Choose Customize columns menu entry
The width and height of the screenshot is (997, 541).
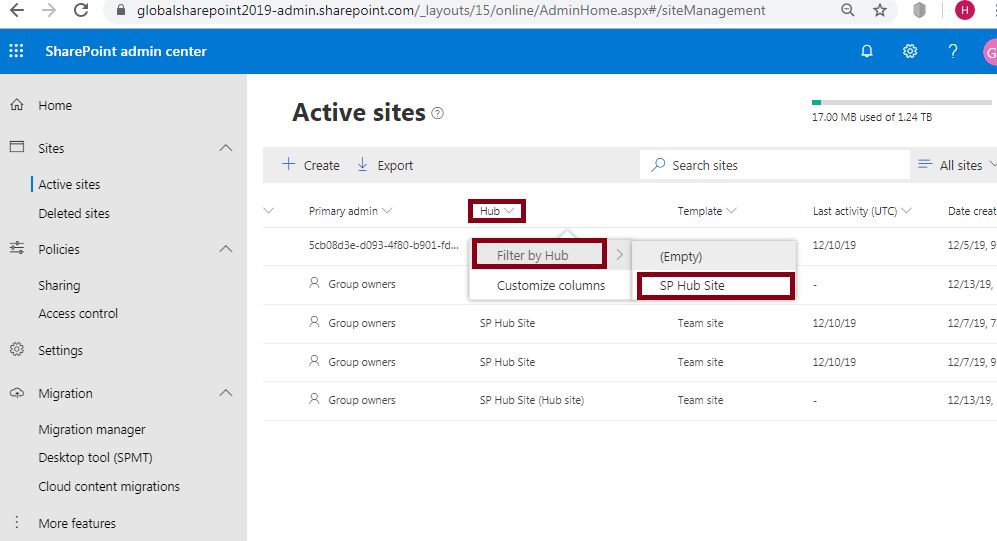(551, 285)
